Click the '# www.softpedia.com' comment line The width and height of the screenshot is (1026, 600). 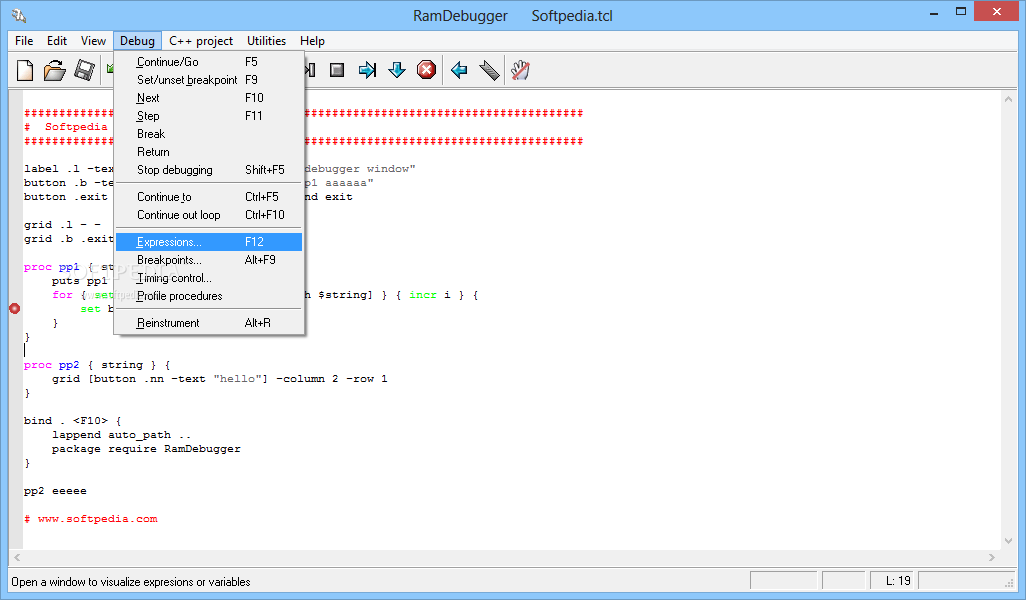[91, 519]
